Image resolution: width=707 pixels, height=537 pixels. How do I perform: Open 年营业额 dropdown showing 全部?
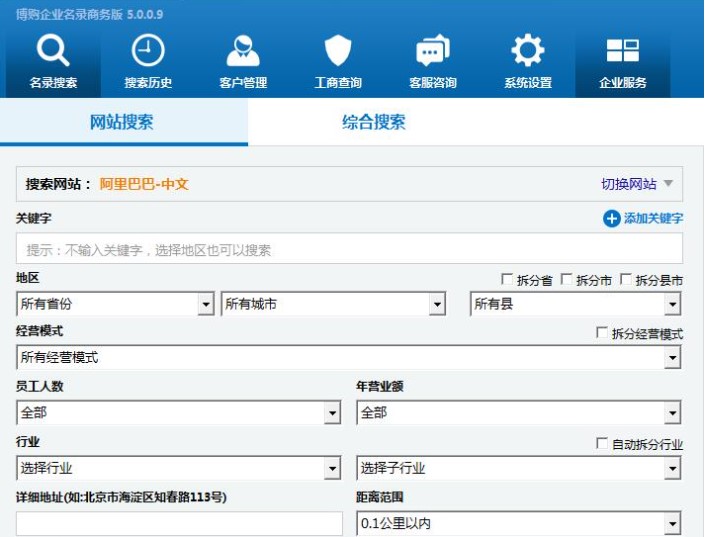519,413
